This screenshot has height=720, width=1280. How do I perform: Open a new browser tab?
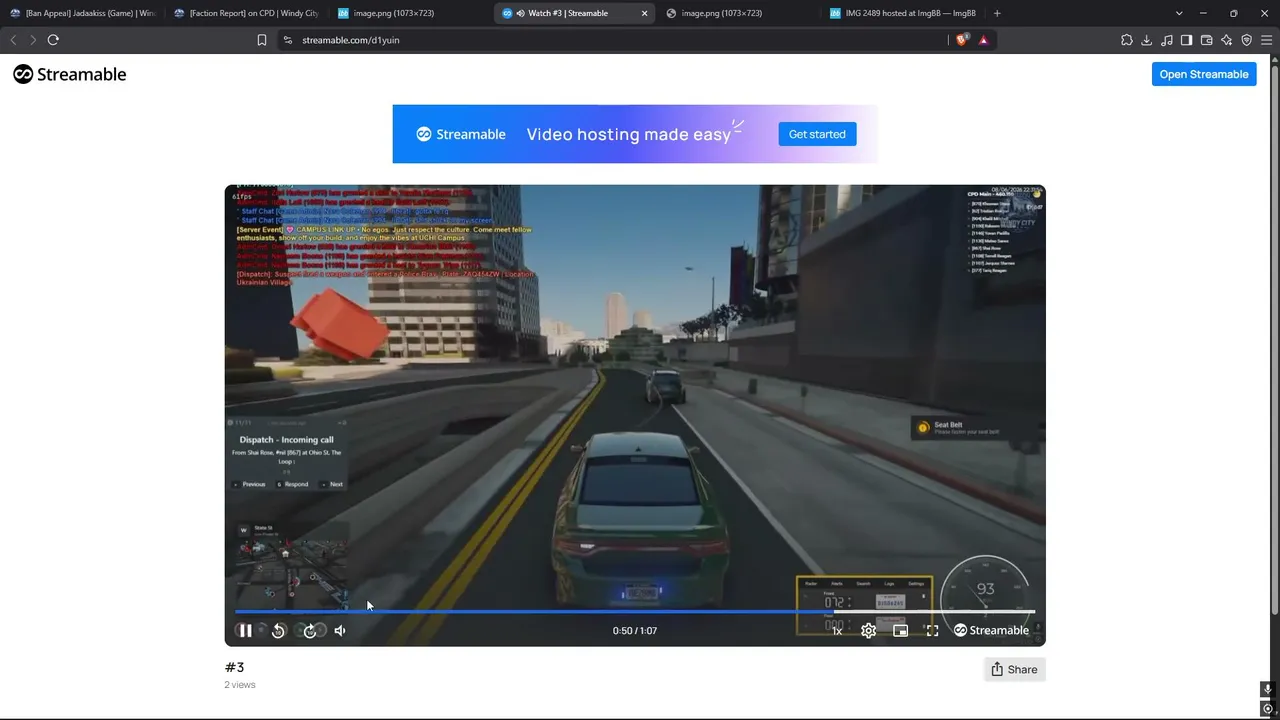click(x=997, y=13)
